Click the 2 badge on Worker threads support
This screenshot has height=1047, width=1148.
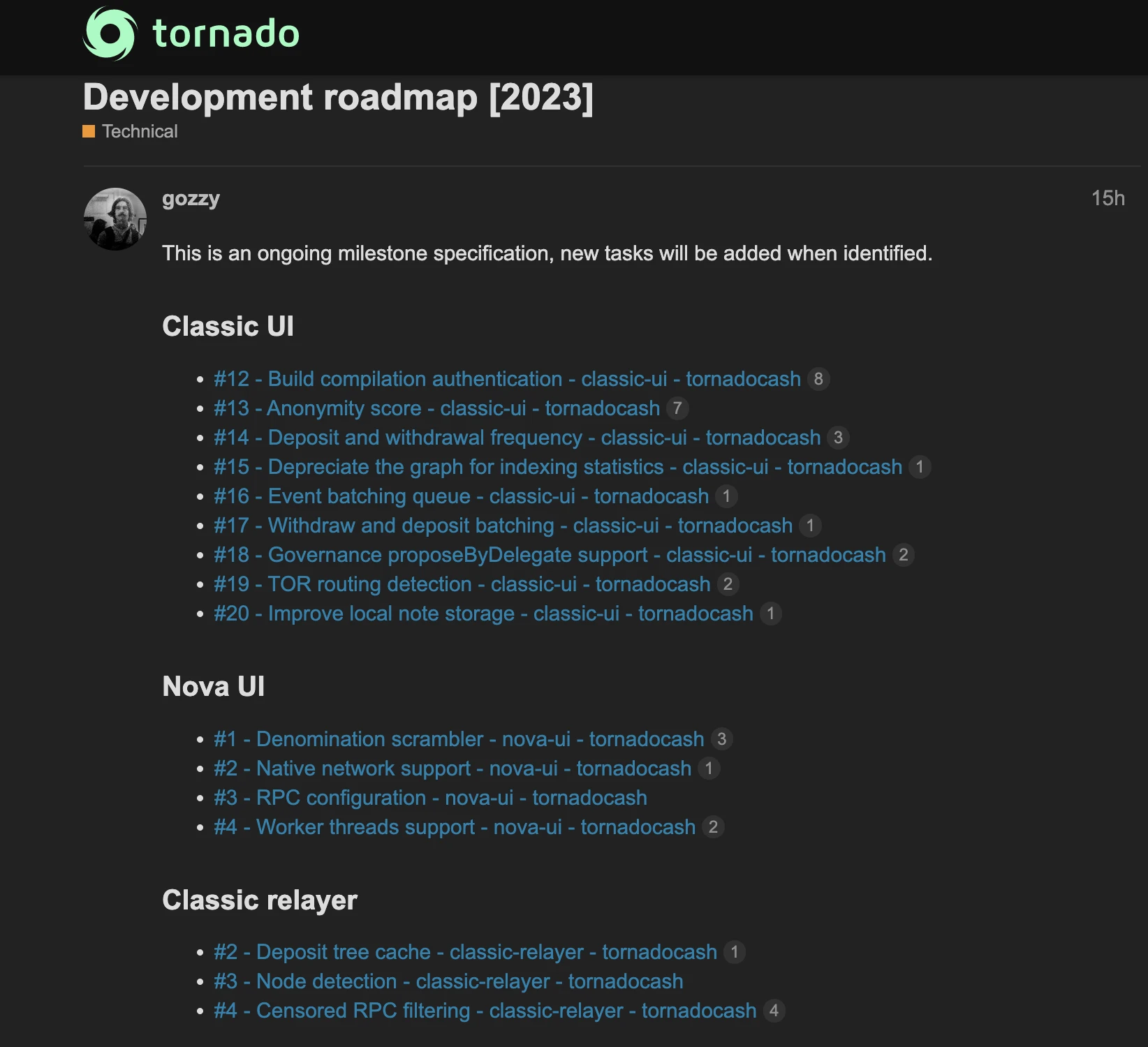[713, 827]
